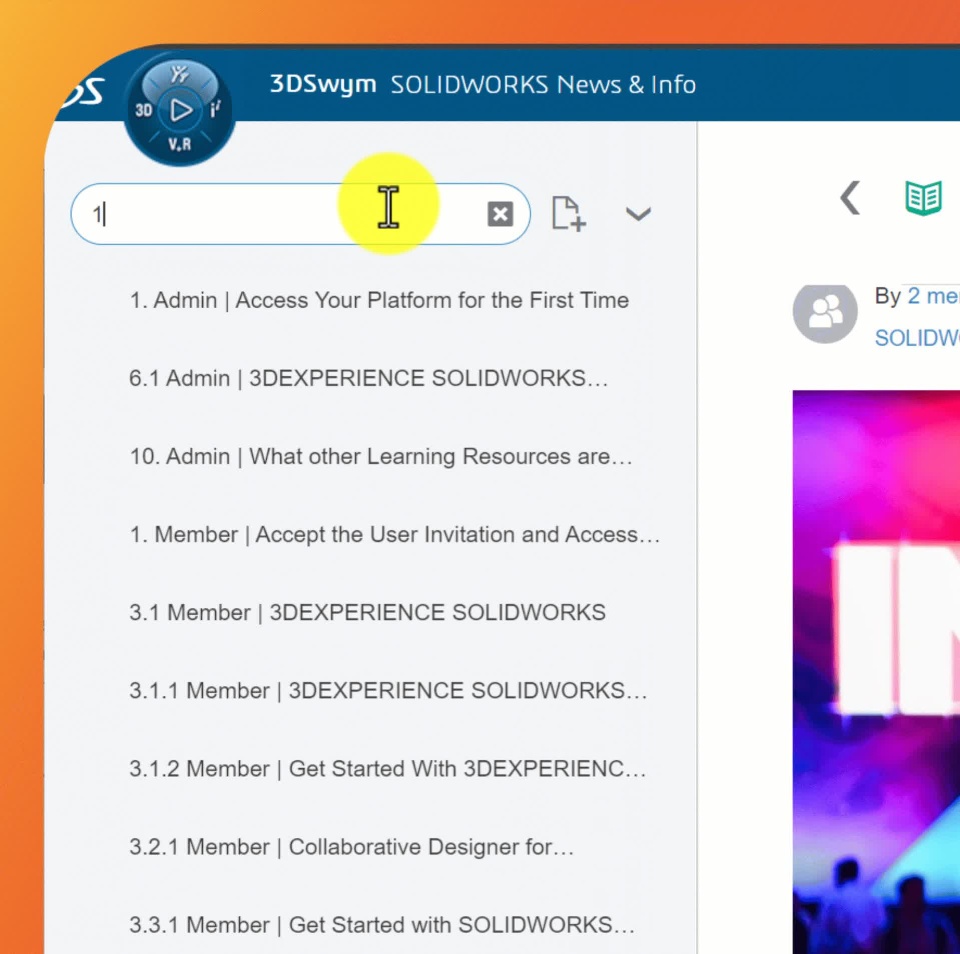Click the search input field
960x954 pixels.
point(300,214)
